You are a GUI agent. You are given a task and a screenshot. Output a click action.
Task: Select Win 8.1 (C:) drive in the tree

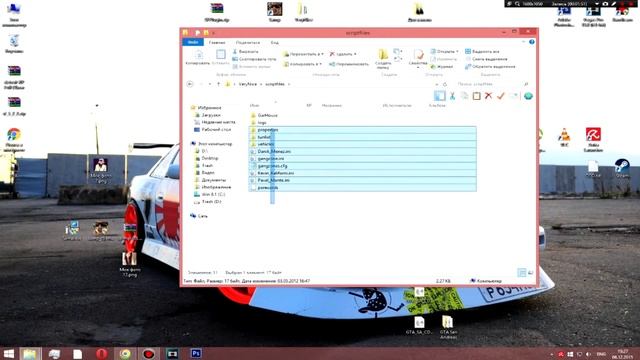(x=213, y=194)
